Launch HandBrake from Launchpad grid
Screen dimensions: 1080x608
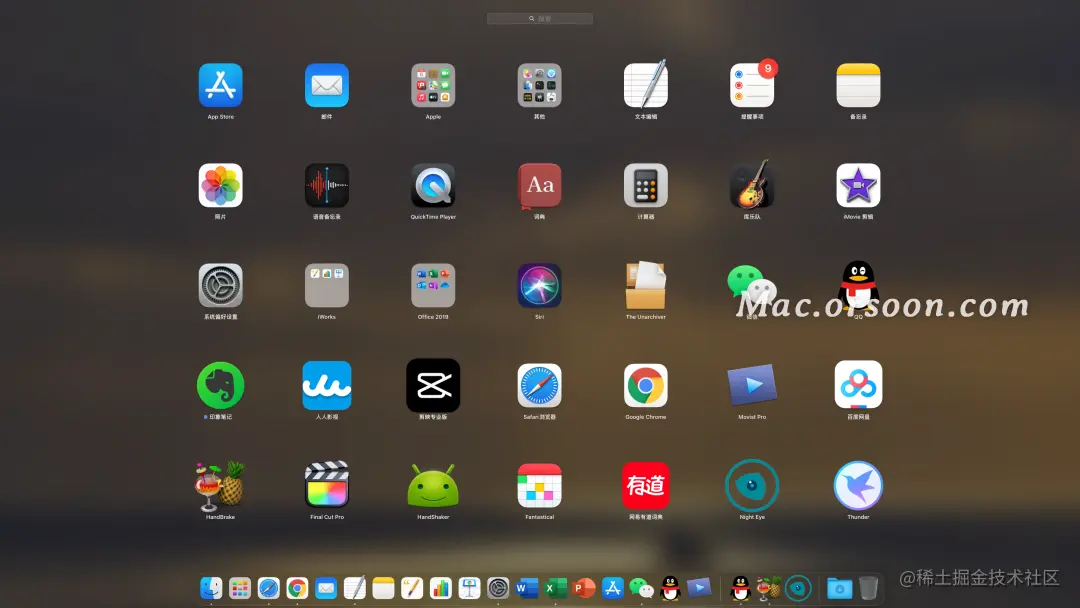(220, 486)
